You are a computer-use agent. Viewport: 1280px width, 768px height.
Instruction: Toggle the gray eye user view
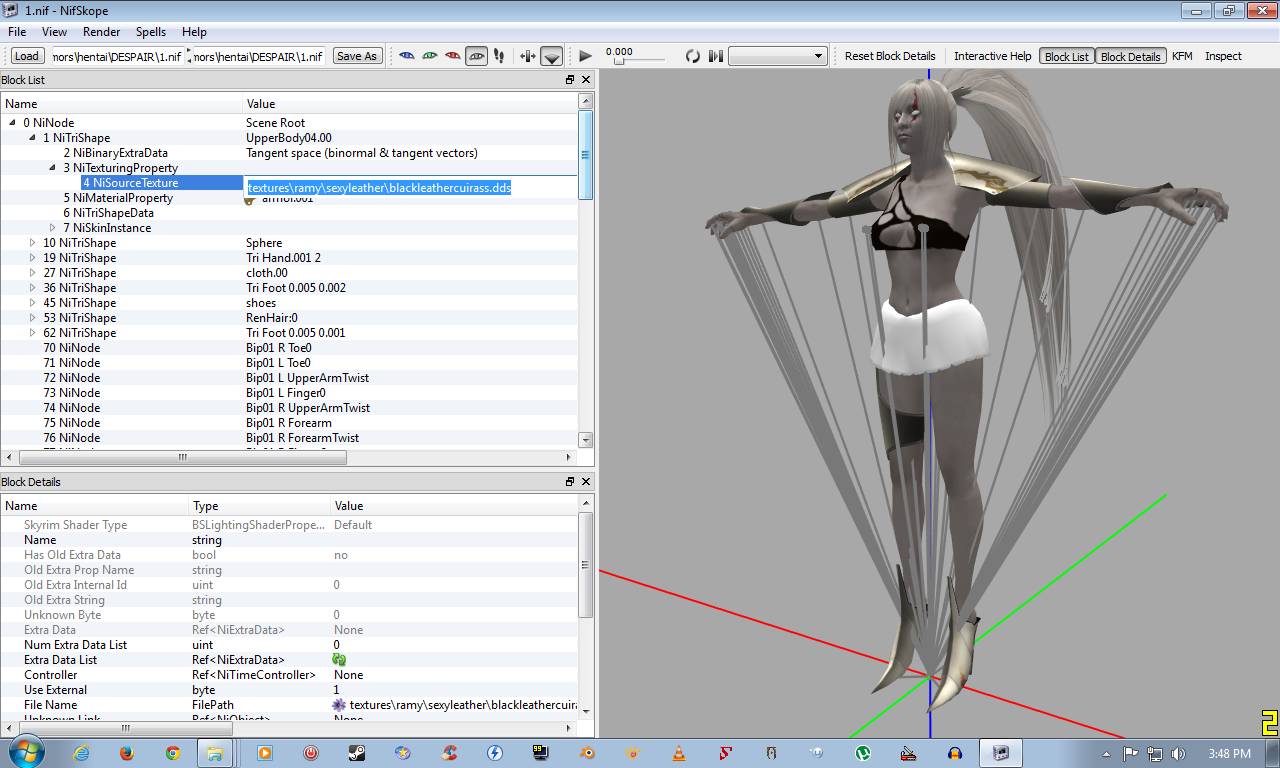point(476,56)
